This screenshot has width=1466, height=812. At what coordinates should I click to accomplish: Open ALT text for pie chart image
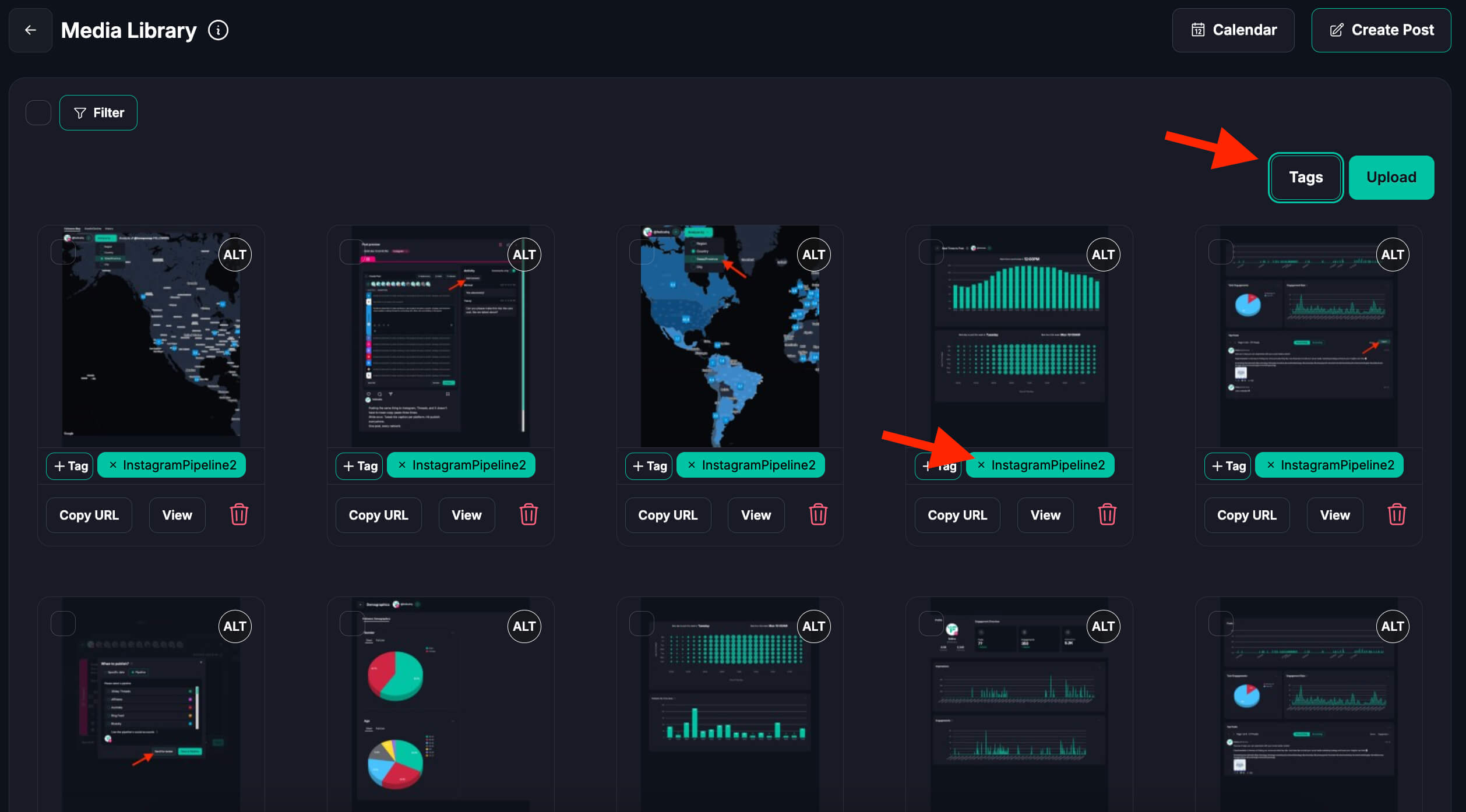[x=524, y=626]
